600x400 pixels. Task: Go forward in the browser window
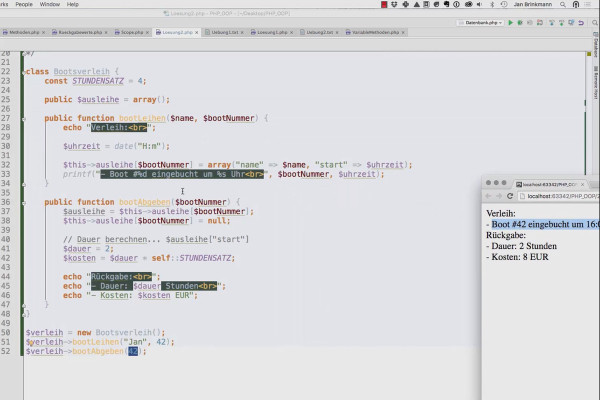tap(499, 196)
